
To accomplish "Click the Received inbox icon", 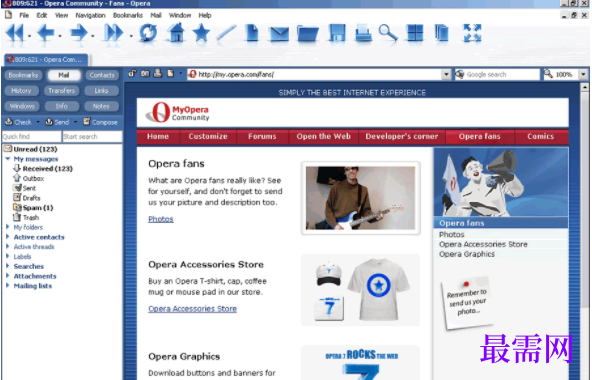I will tap(17, 168).
